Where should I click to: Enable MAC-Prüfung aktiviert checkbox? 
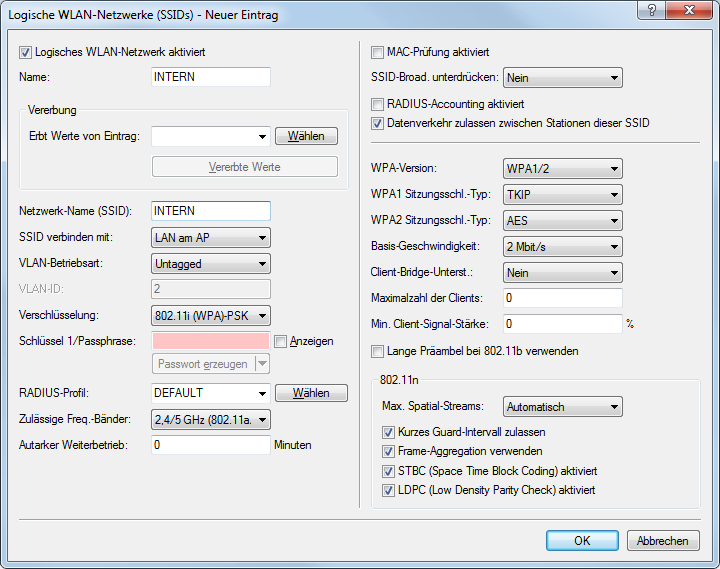point(378,52)
